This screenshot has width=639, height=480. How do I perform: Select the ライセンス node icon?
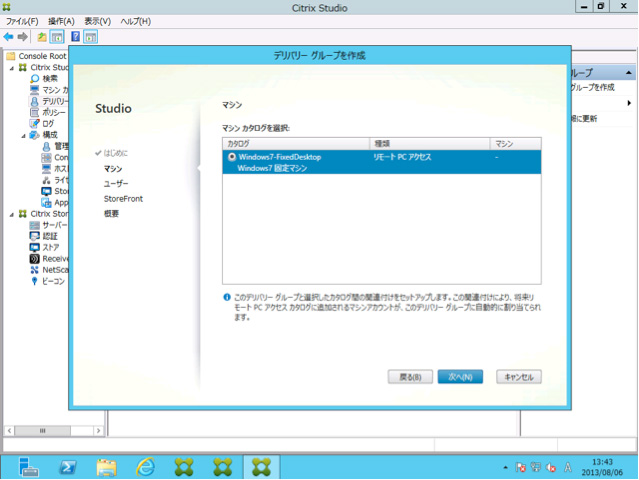coord(46,180)
